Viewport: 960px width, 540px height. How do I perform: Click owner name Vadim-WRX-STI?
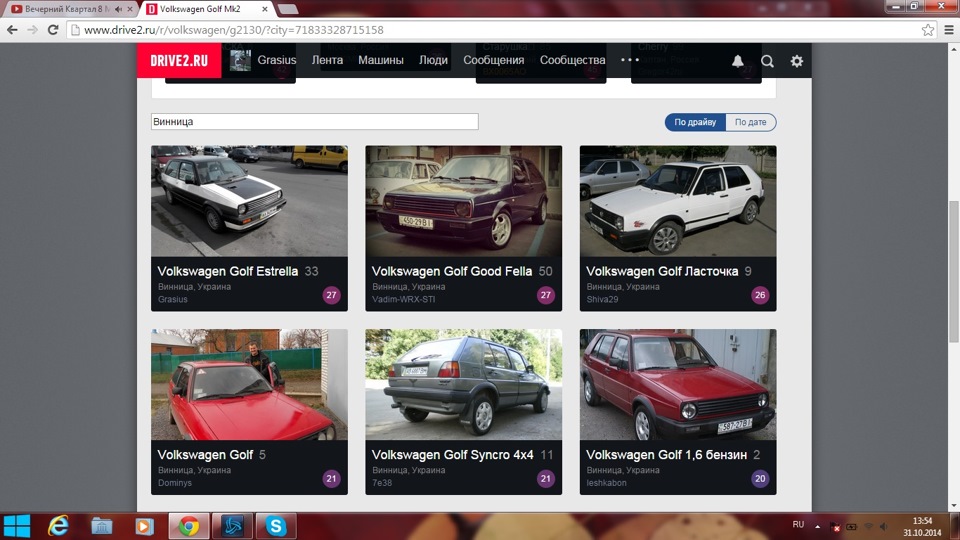403,299
